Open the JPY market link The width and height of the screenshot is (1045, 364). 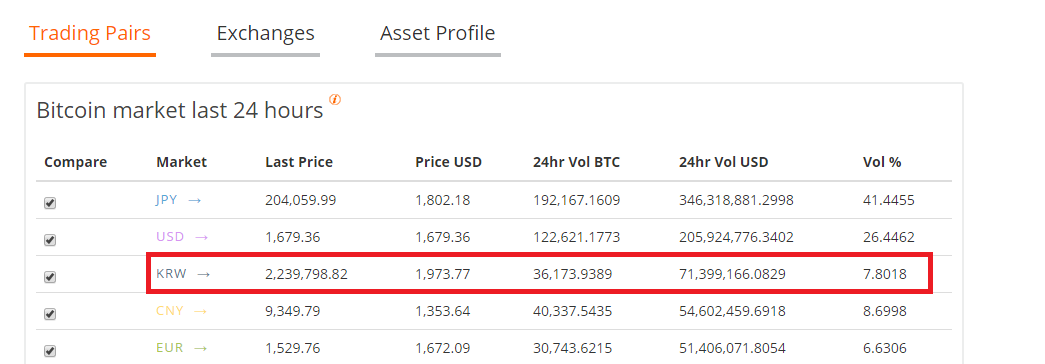tap(167, 199)
